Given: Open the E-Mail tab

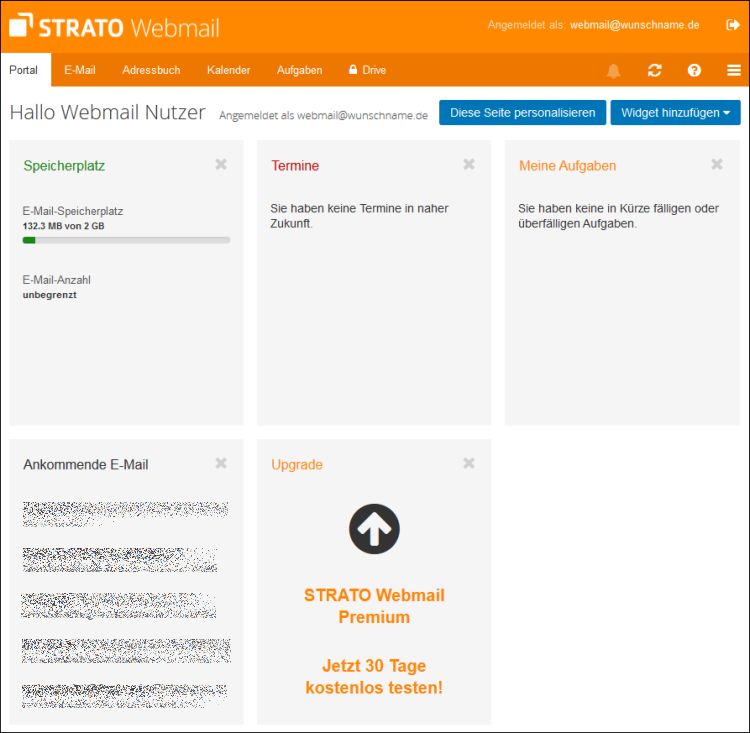Looking at the screenshot, I should 79,70.
